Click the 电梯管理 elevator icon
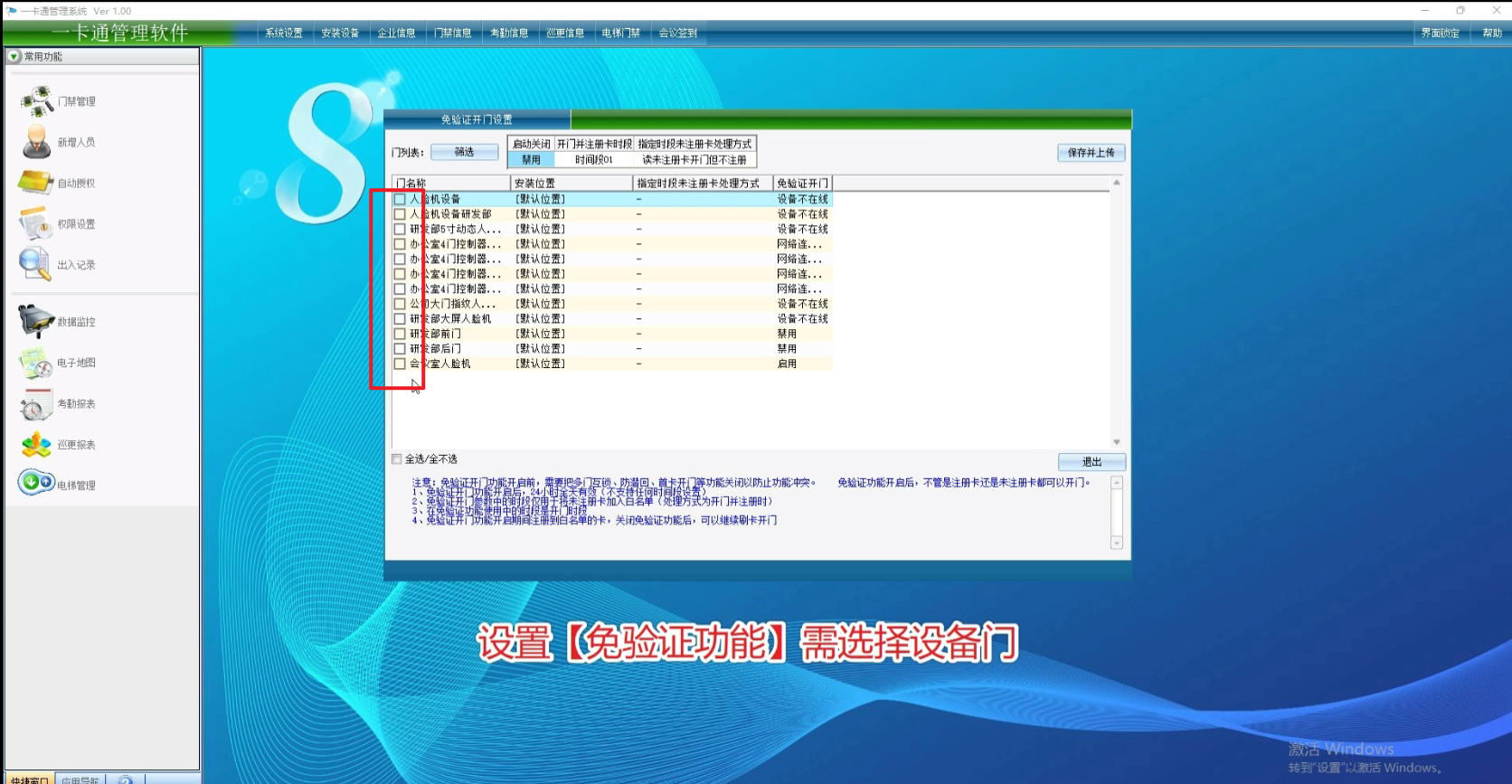Viewport: 1512px width, 784px height. click(x=36, y=483)
